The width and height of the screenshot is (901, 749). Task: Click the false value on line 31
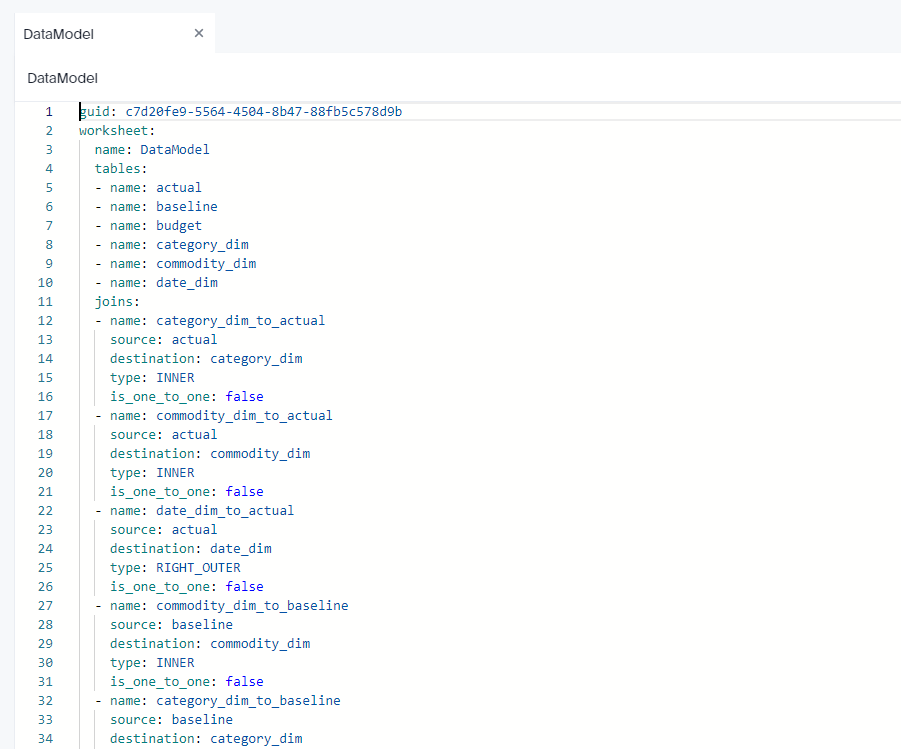244,681
